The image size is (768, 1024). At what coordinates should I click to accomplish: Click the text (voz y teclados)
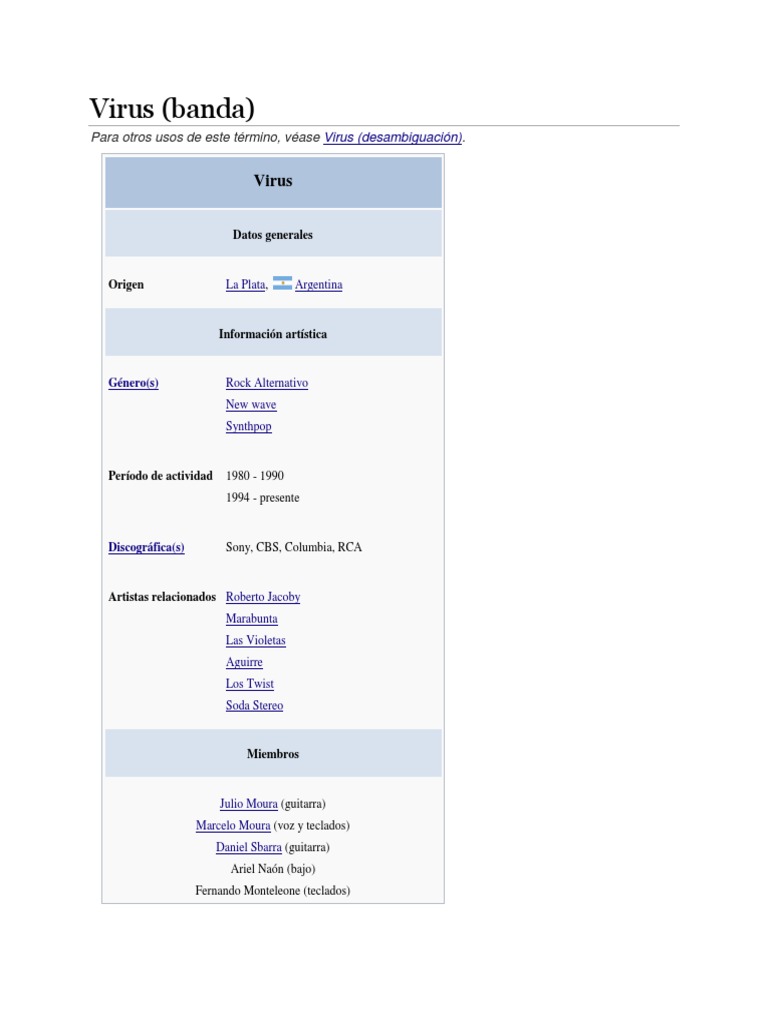pyautogui.click(x=312, y=825)
